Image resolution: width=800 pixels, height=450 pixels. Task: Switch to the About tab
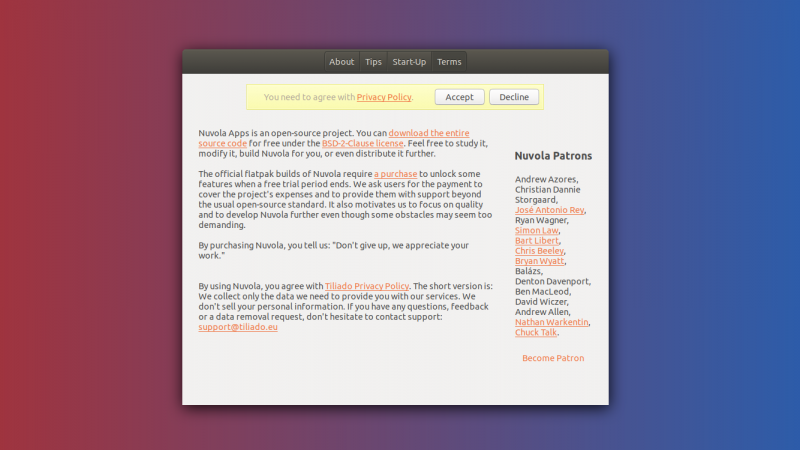pyautogui.click(x=341, y=62)
